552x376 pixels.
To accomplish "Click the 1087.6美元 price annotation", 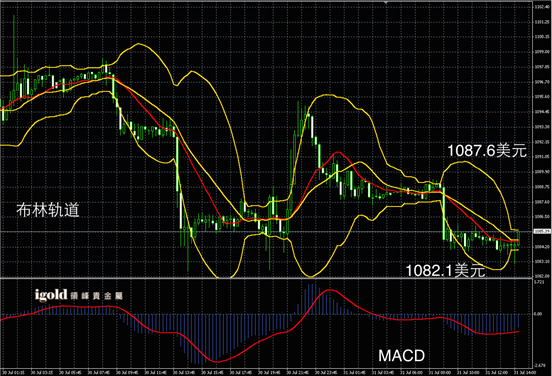I will point(487,151).
